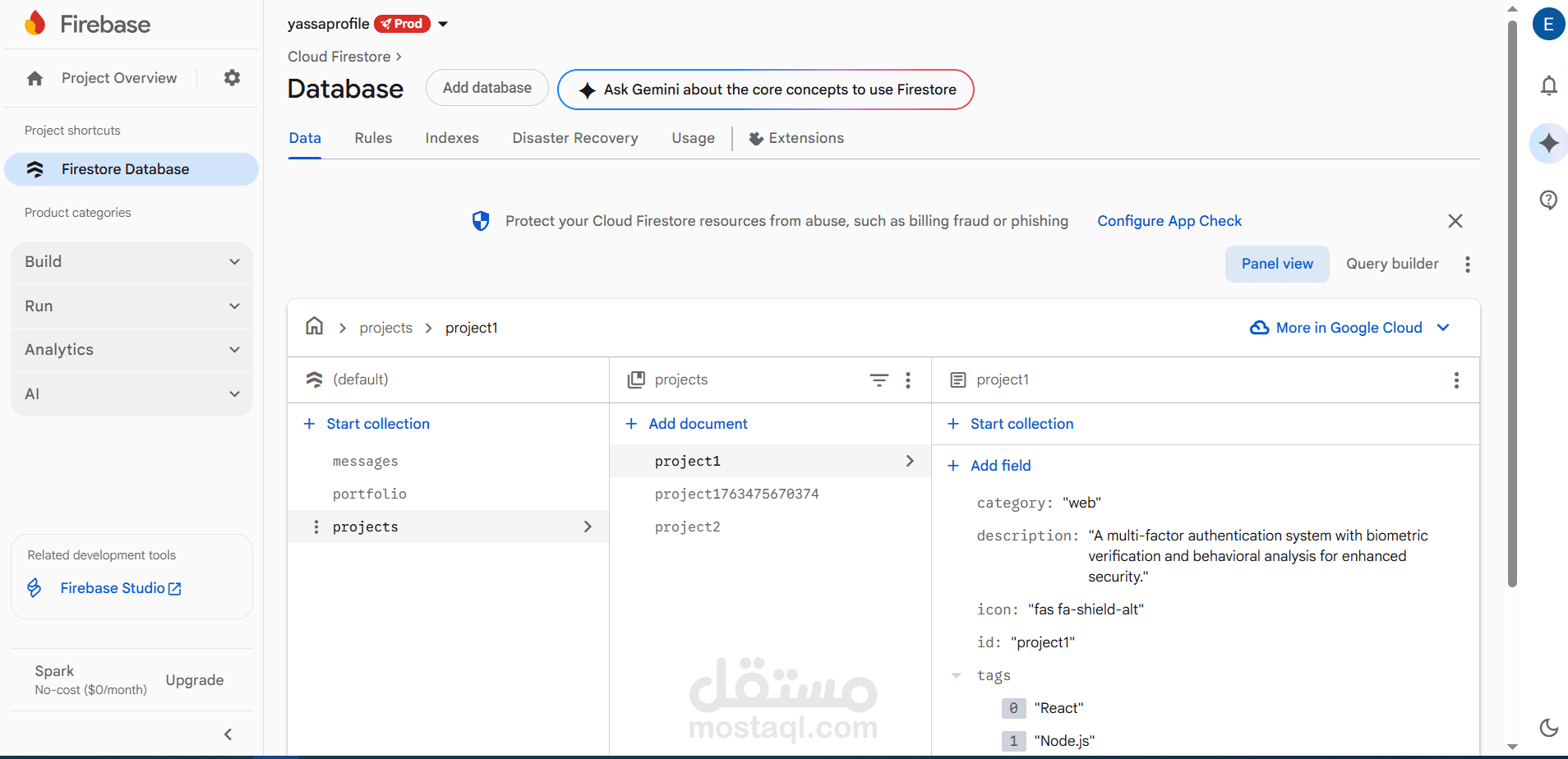
Task: Click the Extensions puzzle icon
Action: pyautogui.click(x=756, y=138)
